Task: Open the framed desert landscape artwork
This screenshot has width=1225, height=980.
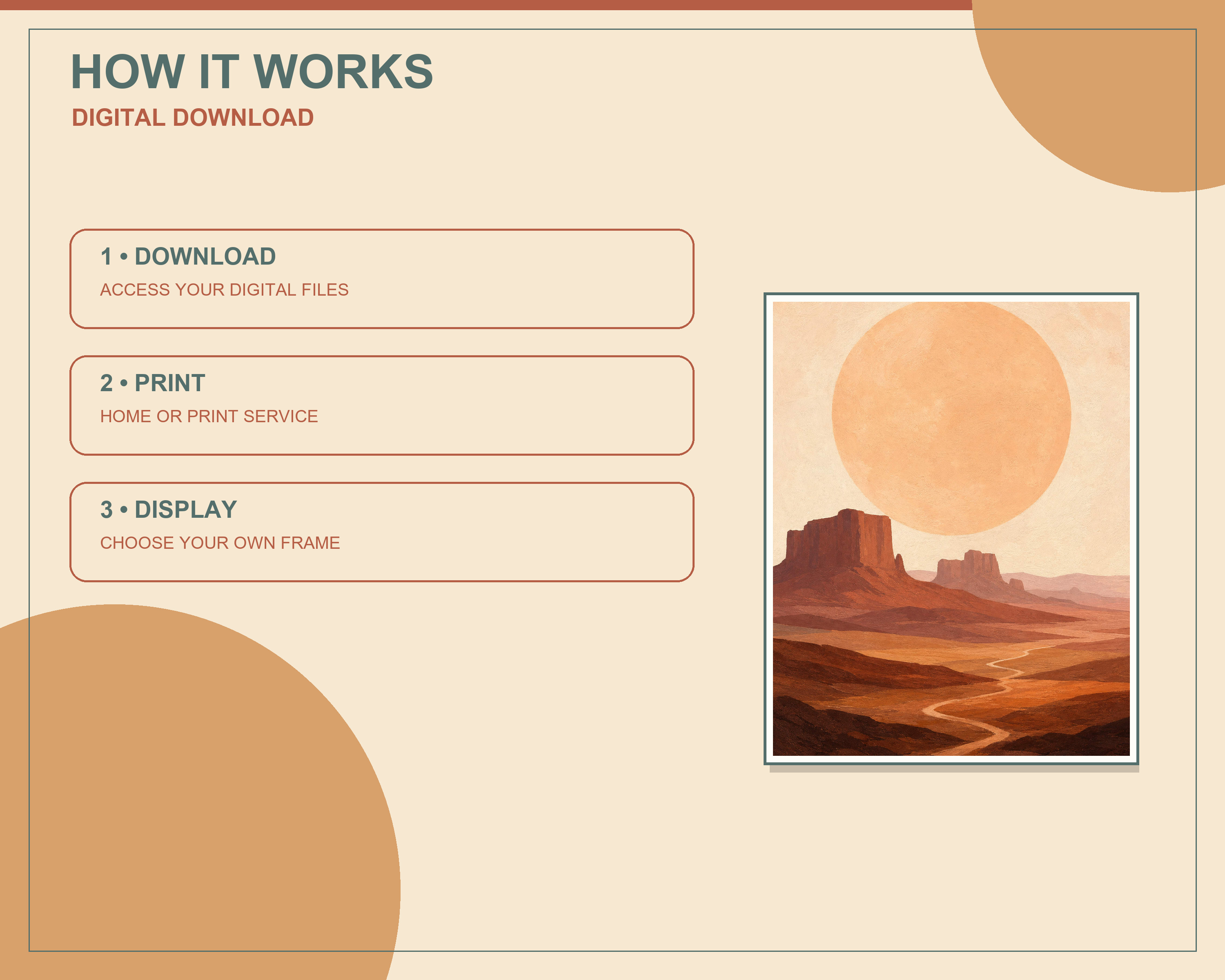Action: 951,529
